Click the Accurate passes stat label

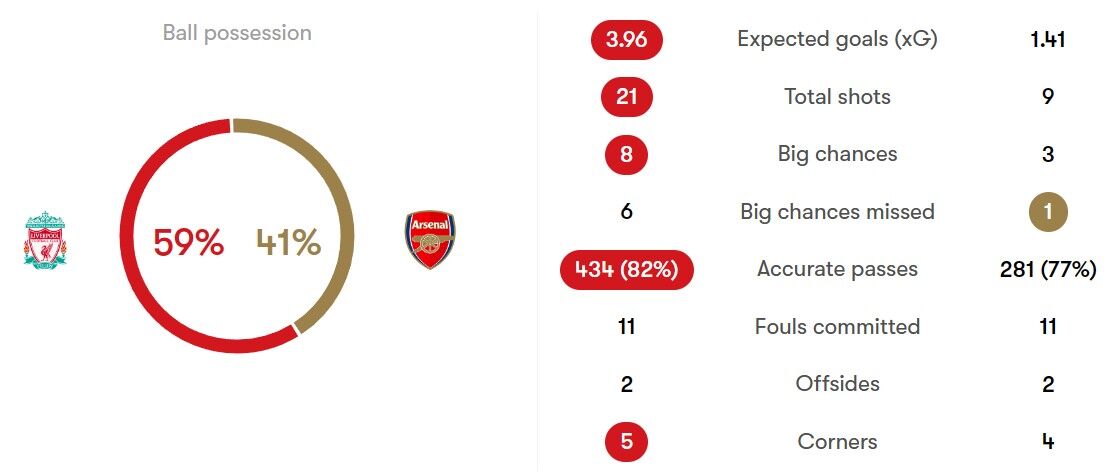click(x=837, y=269)
